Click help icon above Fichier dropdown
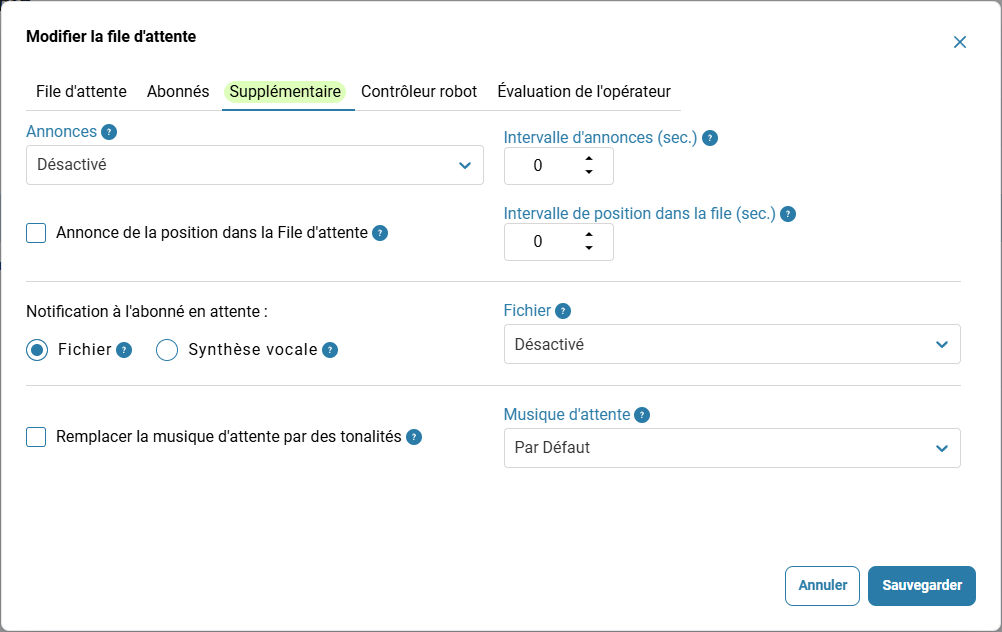This screenshot has width=1002, height=632. [x=563, y=311]
